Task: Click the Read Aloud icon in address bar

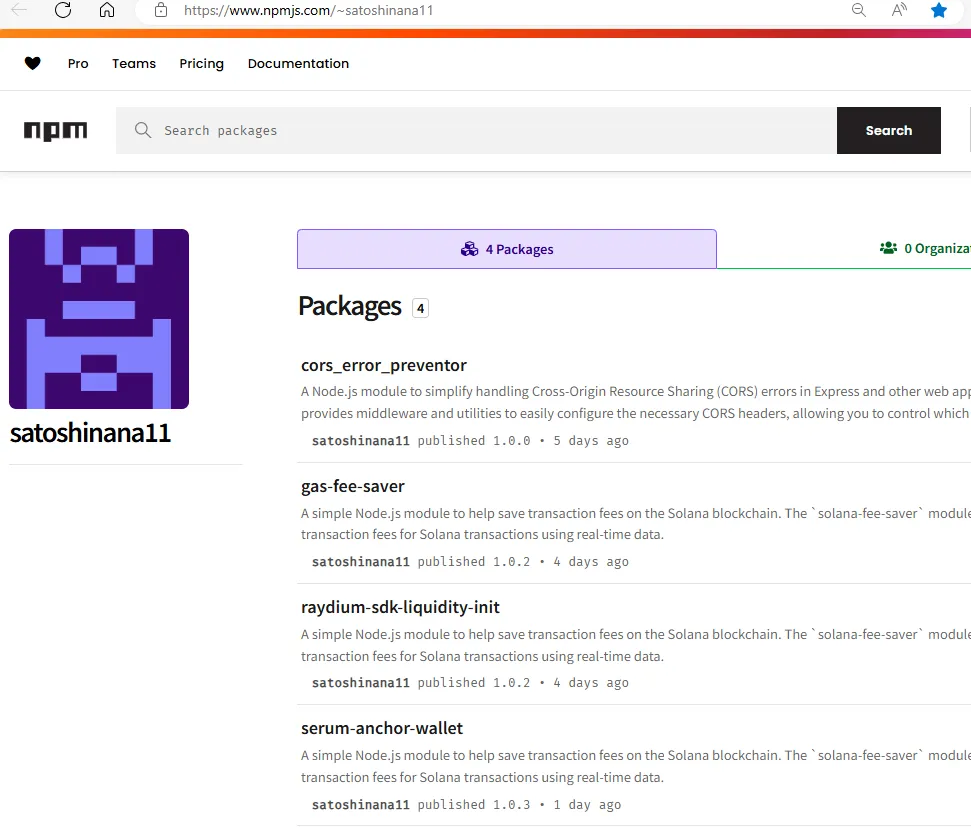Action: (x=899, y=10)
